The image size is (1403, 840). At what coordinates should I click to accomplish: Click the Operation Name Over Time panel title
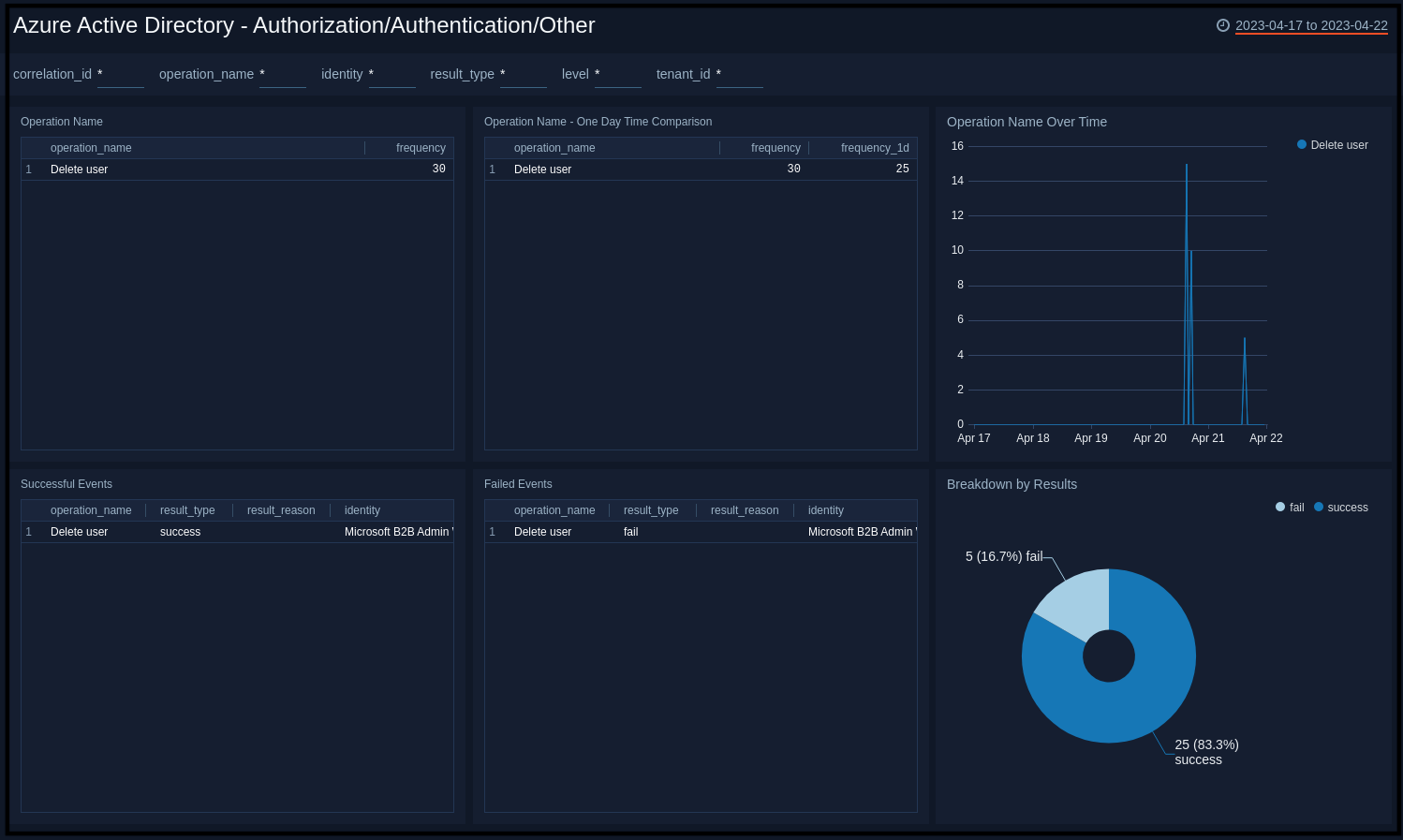coord(1026,122)
